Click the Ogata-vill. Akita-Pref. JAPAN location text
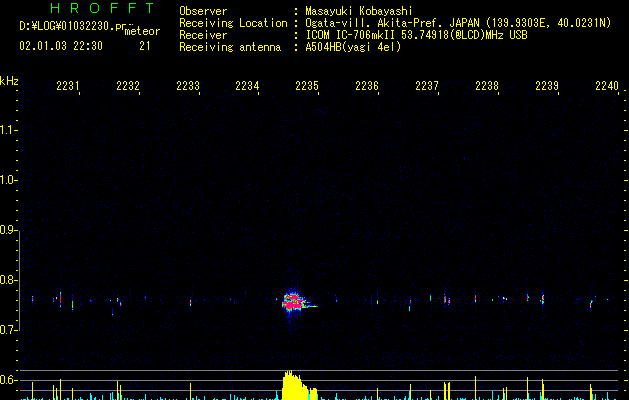This screenshot has height=400, width=629. tap(458, 23)
